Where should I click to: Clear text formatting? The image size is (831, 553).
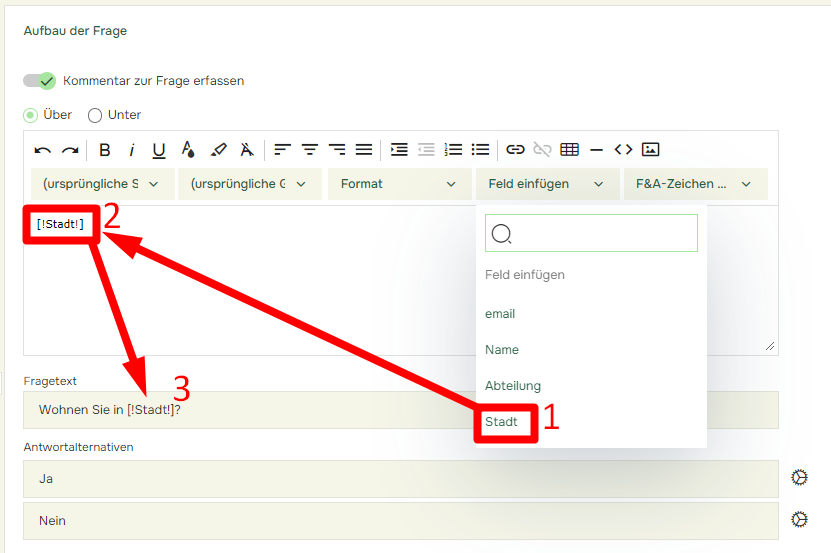(x=246, y=150)
